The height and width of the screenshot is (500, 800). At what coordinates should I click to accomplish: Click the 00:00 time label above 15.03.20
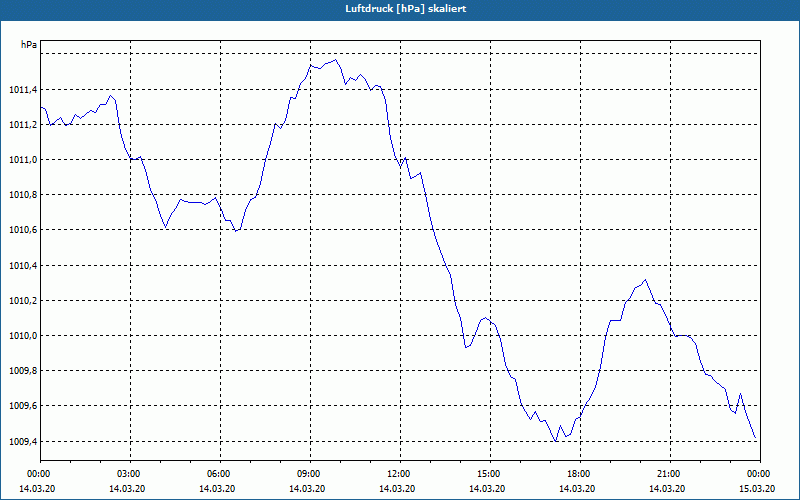click(760, 473)
